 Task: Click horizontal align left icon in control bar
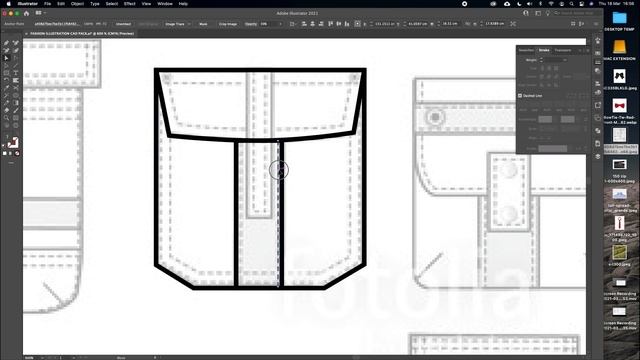click(x=304, y=24)
